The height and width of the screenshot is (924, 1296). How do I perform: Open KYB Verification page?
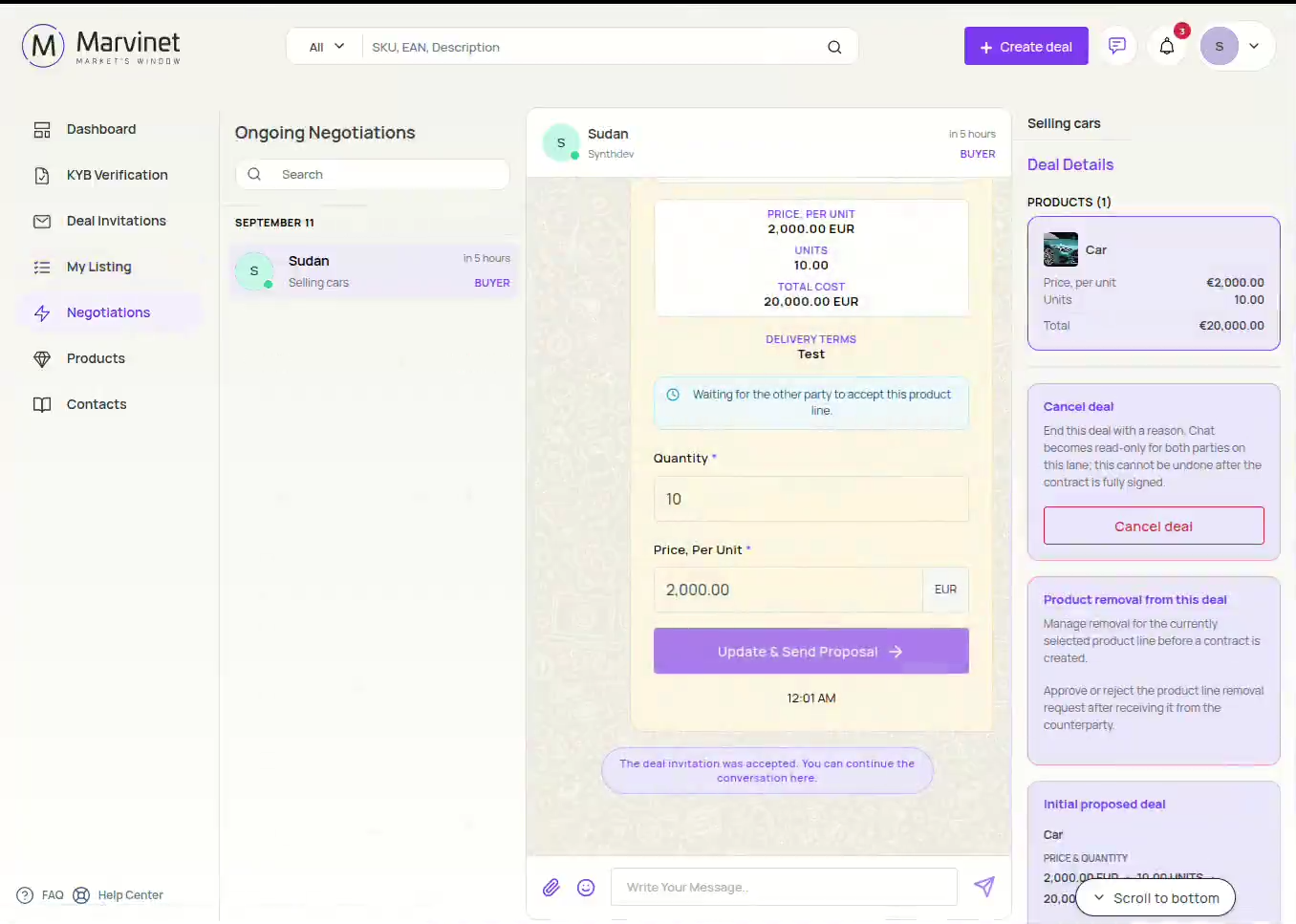click(x=110, y=175)
